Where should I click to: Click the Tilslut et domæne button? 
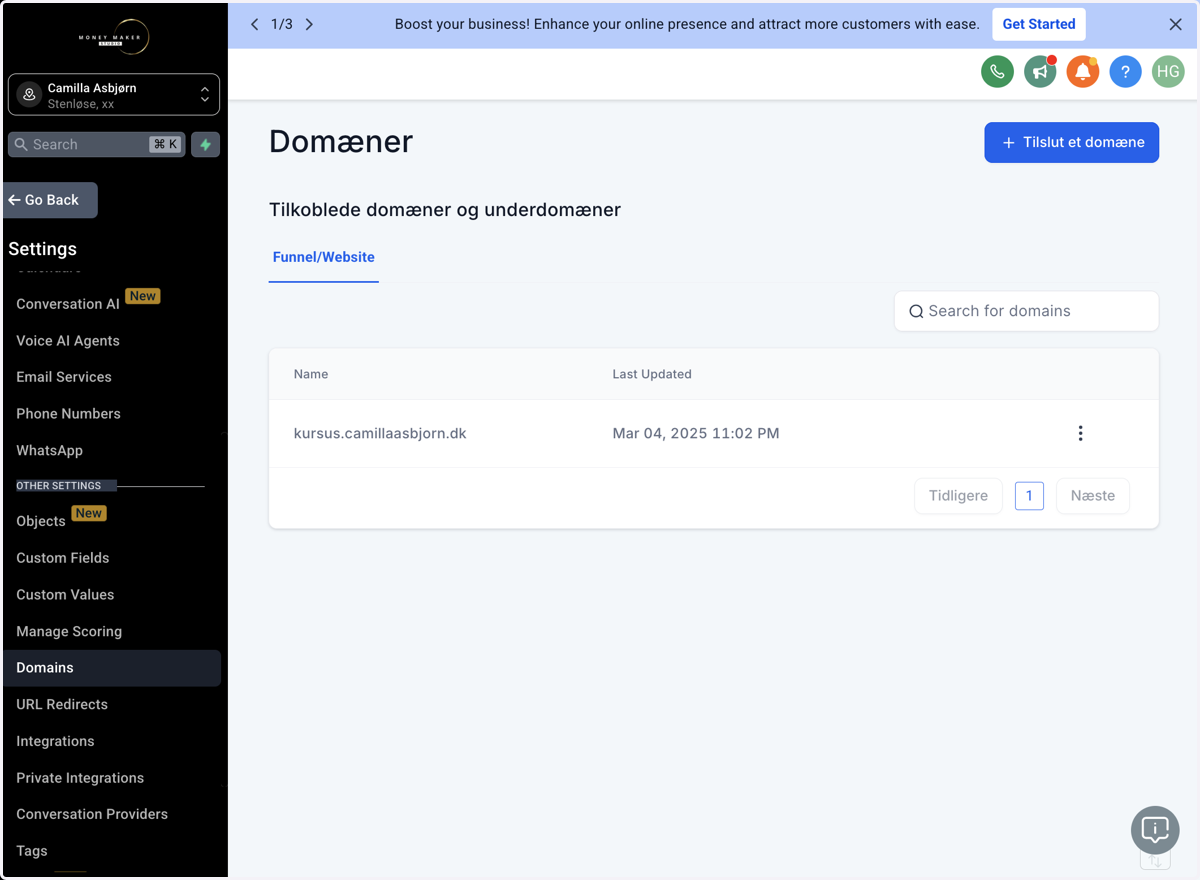(x=1072, y=142)
